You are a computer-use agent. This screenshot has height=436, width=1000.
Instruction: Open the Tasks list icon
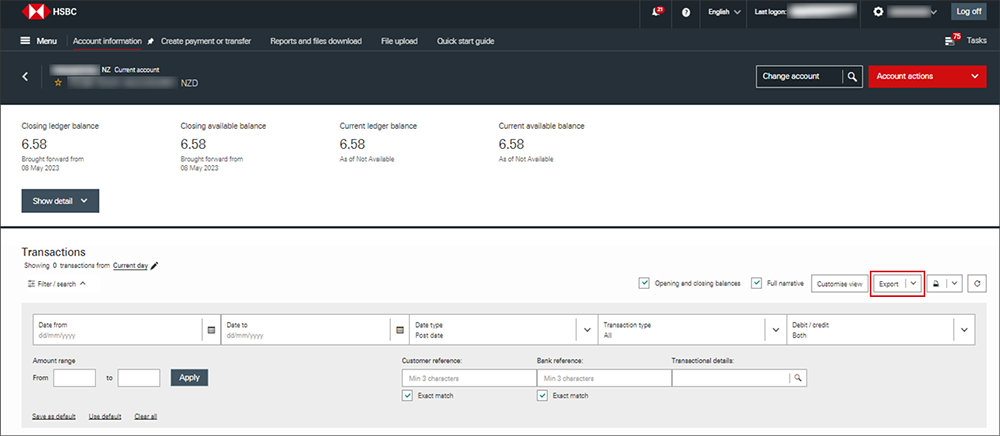click(951, 41)
